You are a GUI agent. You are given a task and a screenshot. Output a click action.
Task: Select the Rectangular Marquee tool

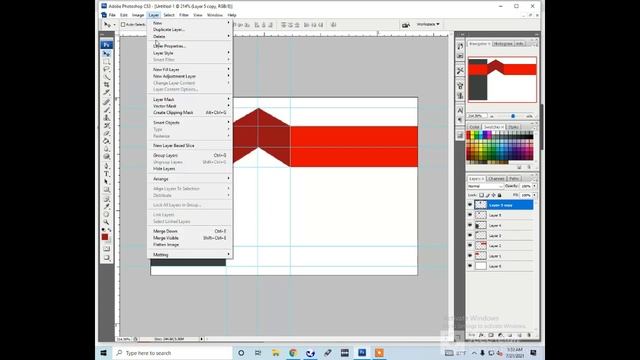[107, 62]
